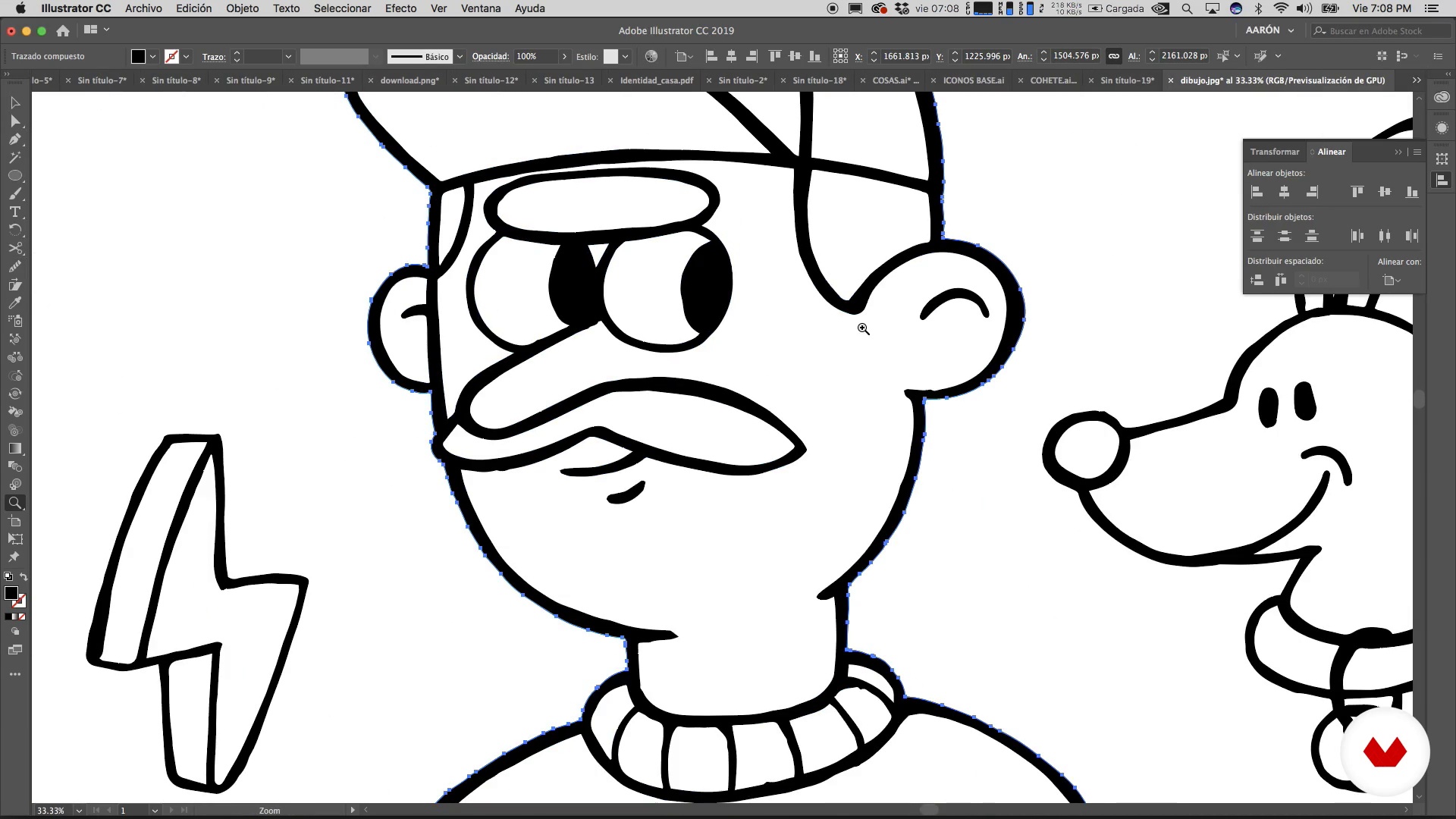Open the AARÓN workspace switcher dropdown

(x=1269, y=30)
